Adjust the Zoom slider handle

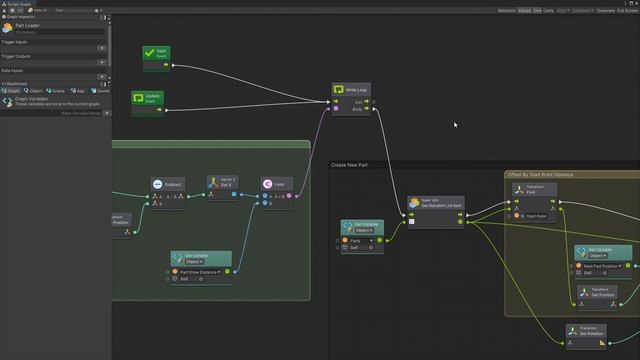click(x=97, y=11)
